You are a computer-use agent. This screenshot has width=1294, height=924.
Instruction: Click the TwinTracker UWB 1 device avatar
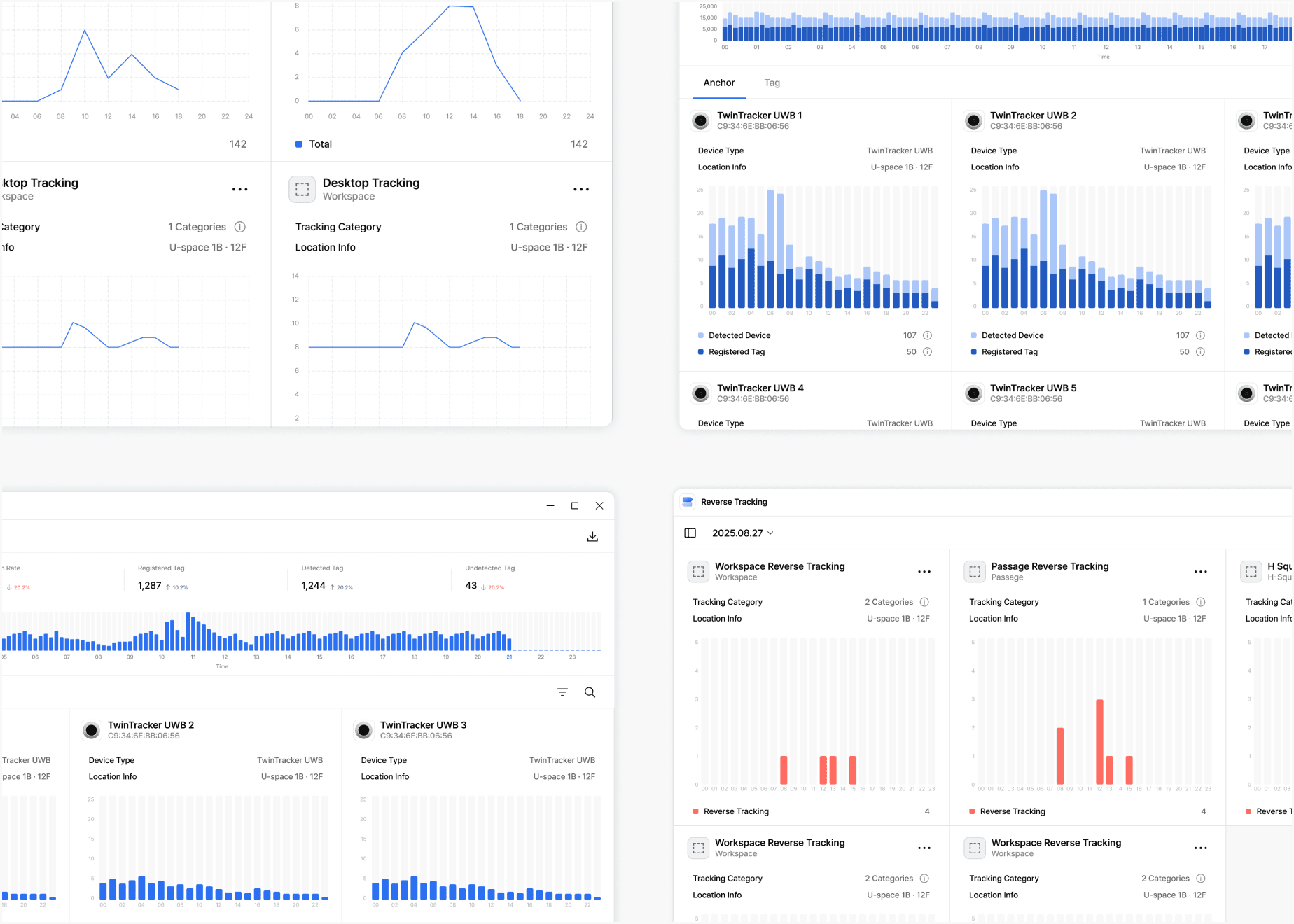(x=700, y=120)
